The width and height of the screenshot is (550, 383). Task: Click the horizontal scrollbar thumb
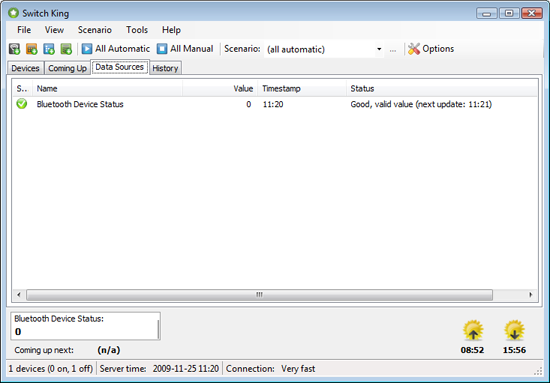(x=259, y=295)
